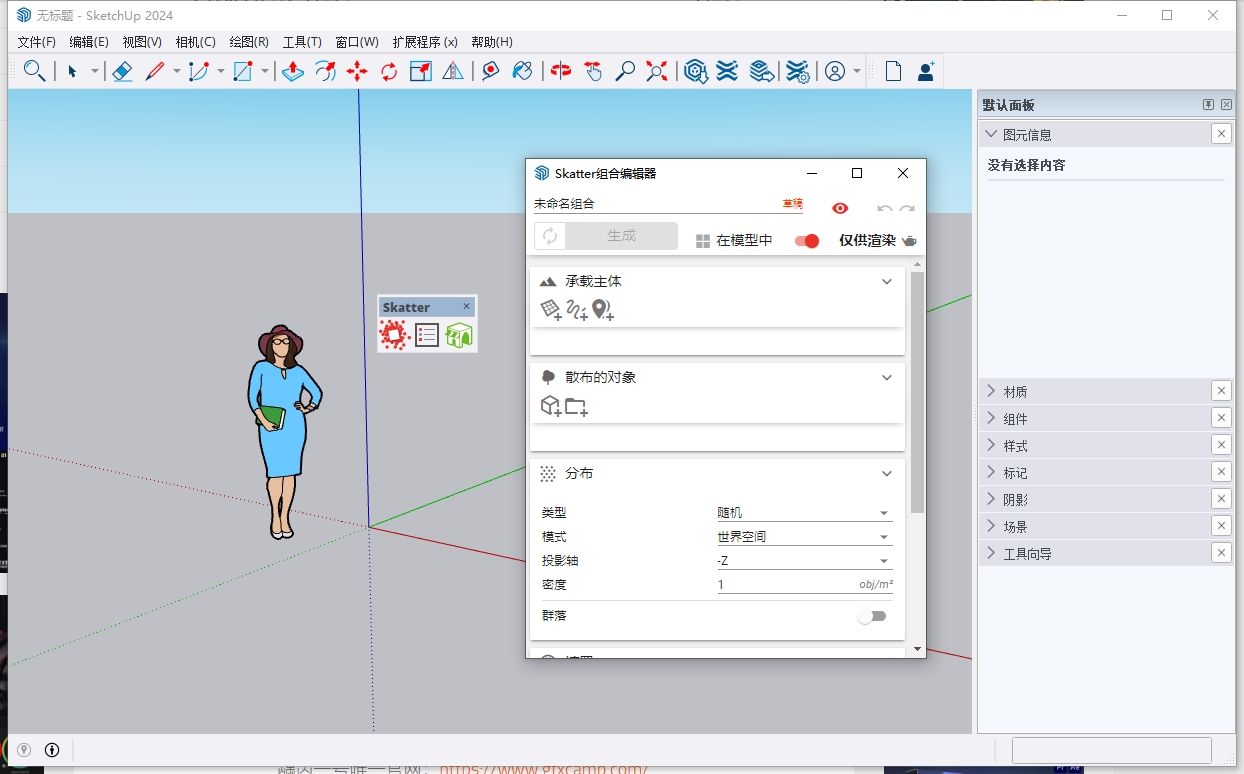Toggle the render-only switch in Skatter

(x=807, y=241)
